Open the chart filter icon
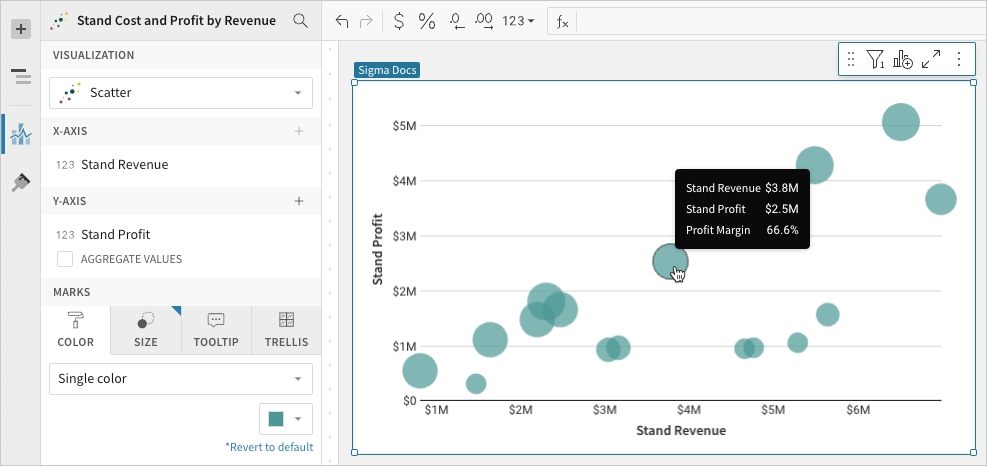 click(x=876, y=60)
